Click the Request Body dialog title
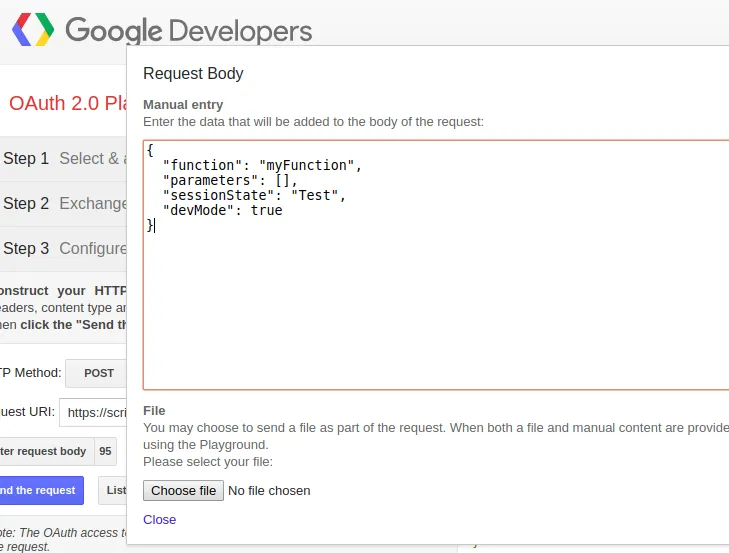 pyautogui.click(x=193, y=73)
